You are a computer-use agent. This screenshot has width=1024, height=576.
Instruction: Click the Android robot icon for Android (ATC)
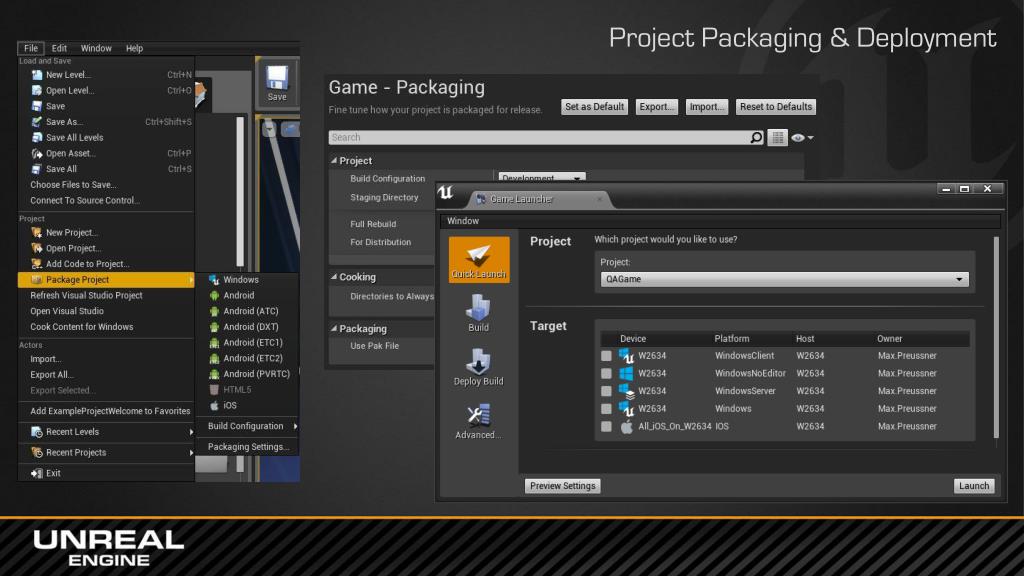(x=214, y=311)
